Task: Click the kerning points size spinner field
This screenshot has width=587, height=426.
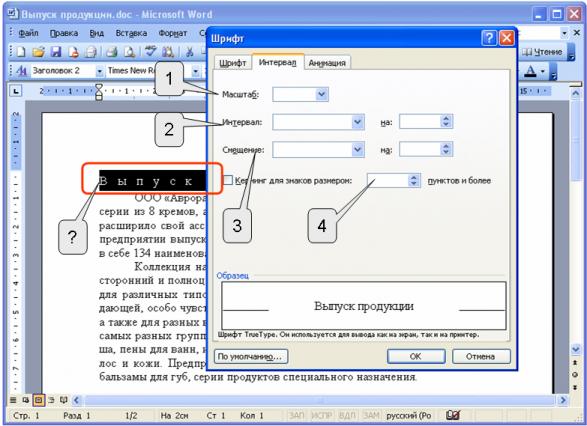Action: point(393,180)
